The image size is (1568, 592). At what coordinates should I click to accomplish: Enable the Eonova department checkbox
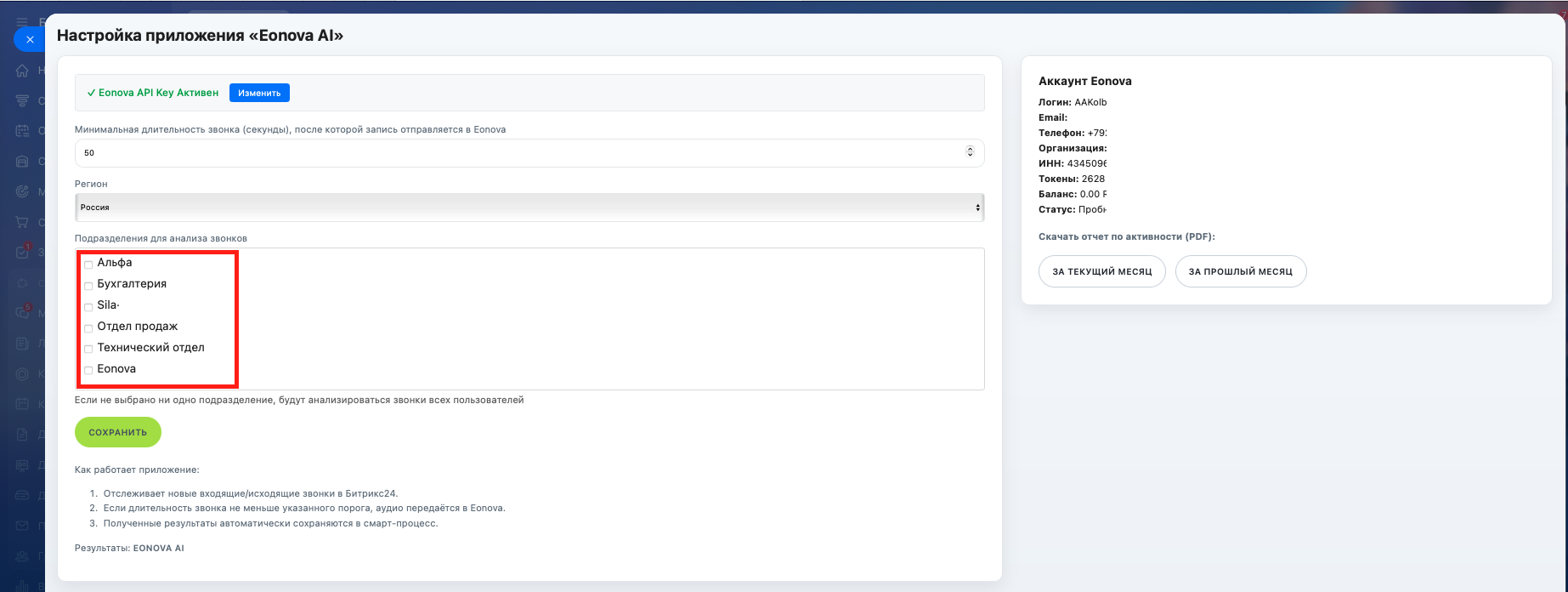pyautogui.click(x=88, y=370)
